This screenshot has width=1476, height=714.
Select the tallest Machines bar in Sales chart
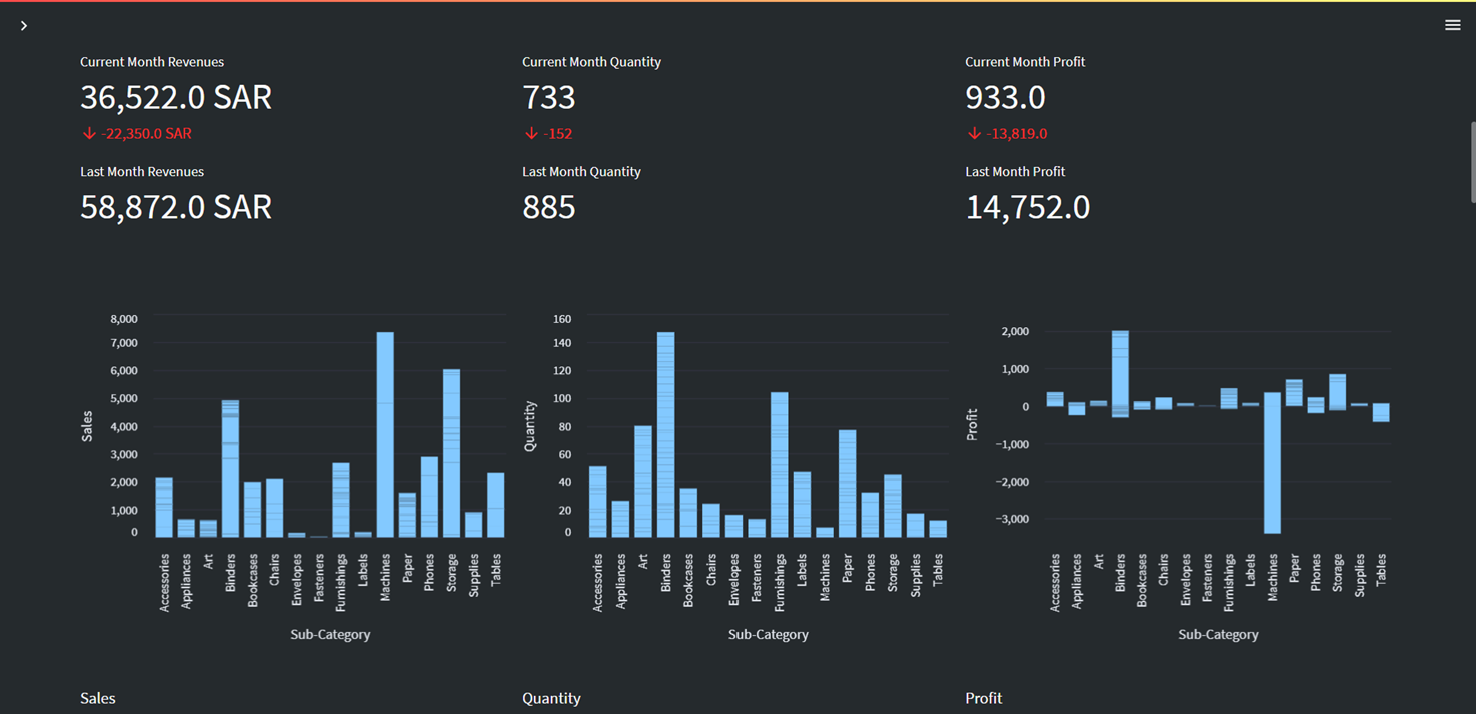[x=383, y=430]
